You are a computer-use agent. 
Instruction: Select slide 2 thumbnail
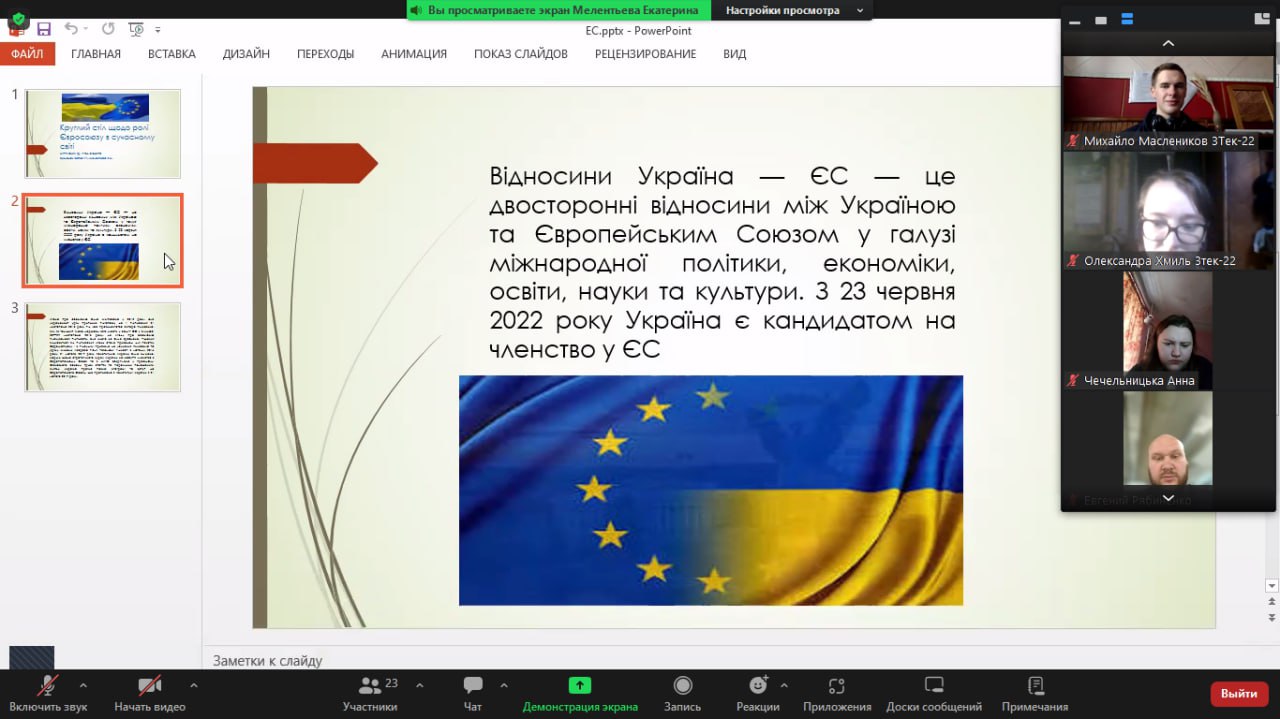pos(103,241)
